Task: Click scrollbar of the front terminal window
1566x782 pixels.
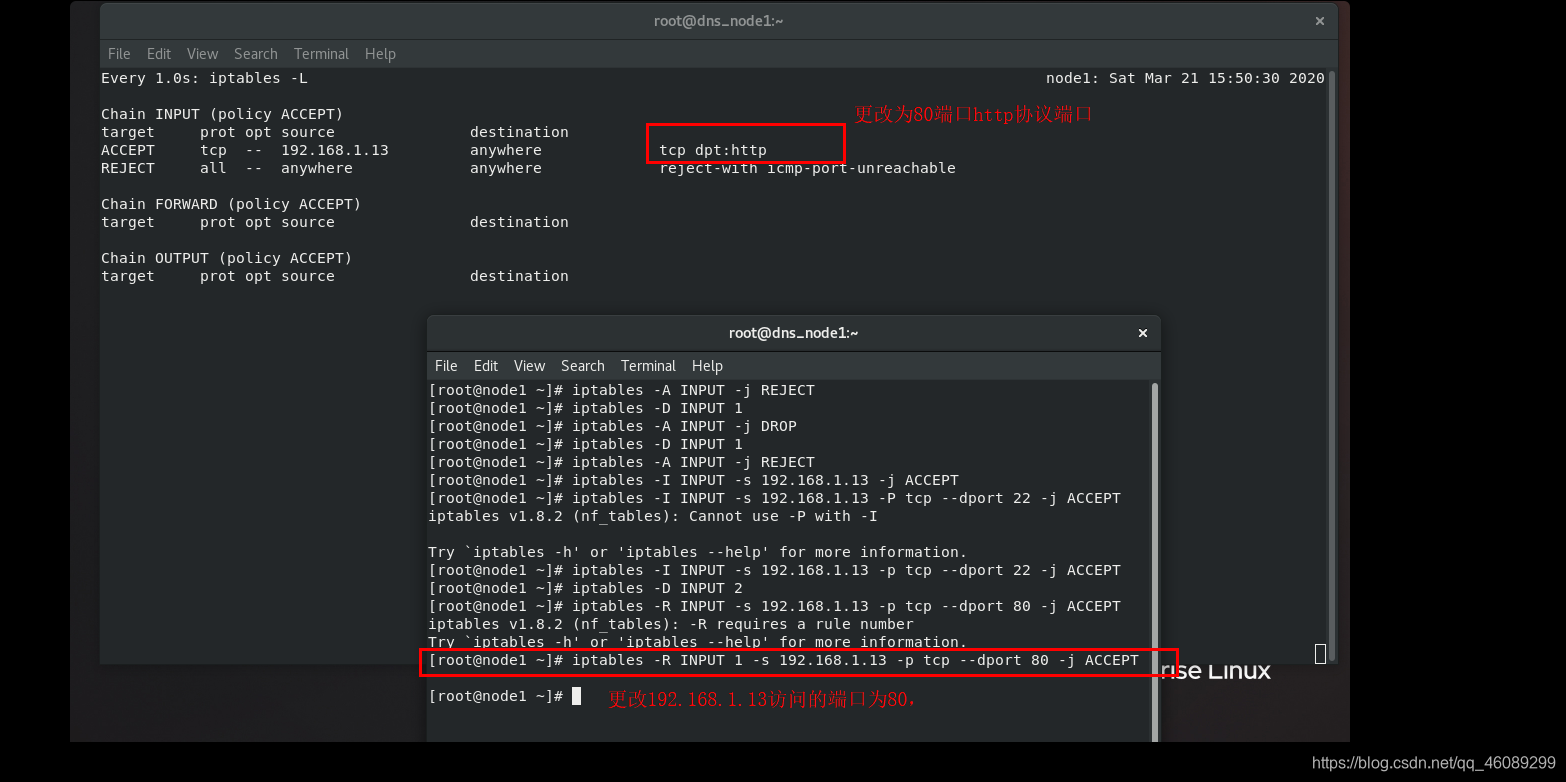Action: [x=1155, y=560]
